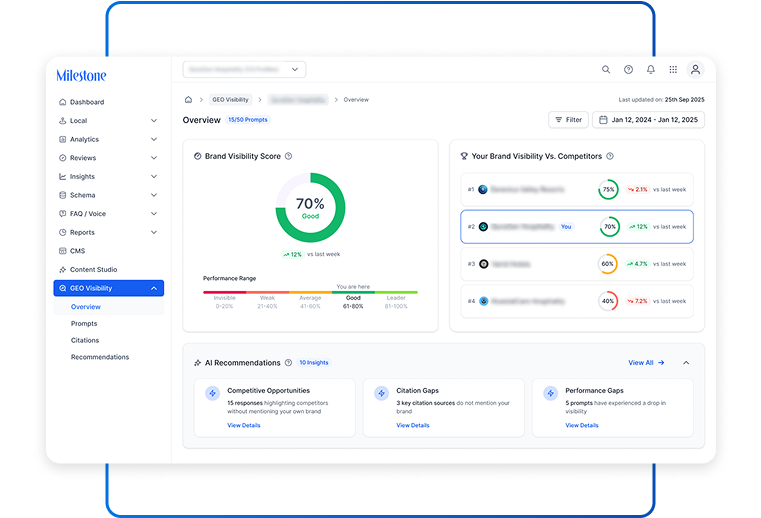Click the View All link
The width and height of the screenshot is (761, 518).
point(646,363)
